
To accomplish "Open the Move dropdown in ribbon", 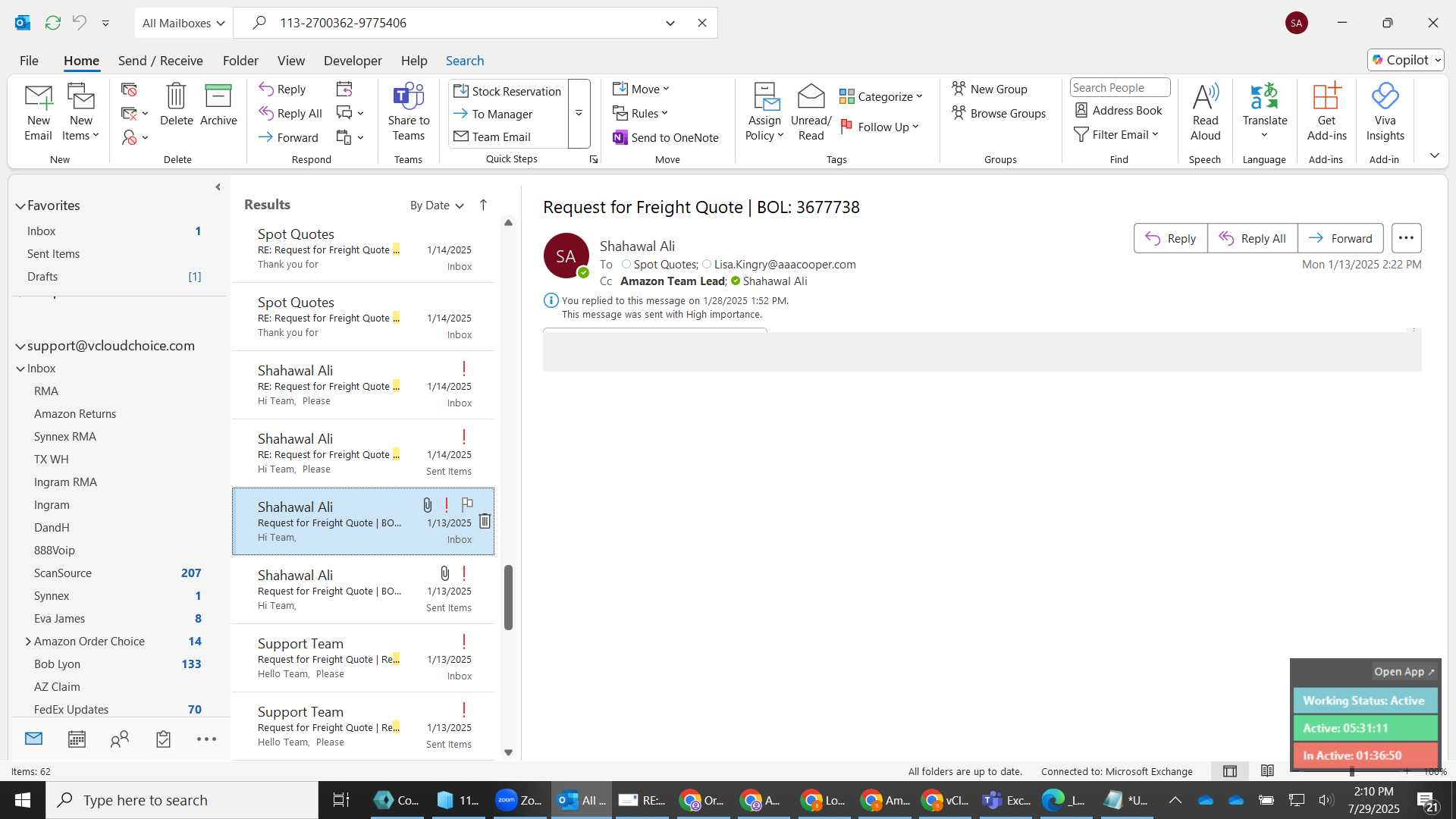I will coord(641,89).
